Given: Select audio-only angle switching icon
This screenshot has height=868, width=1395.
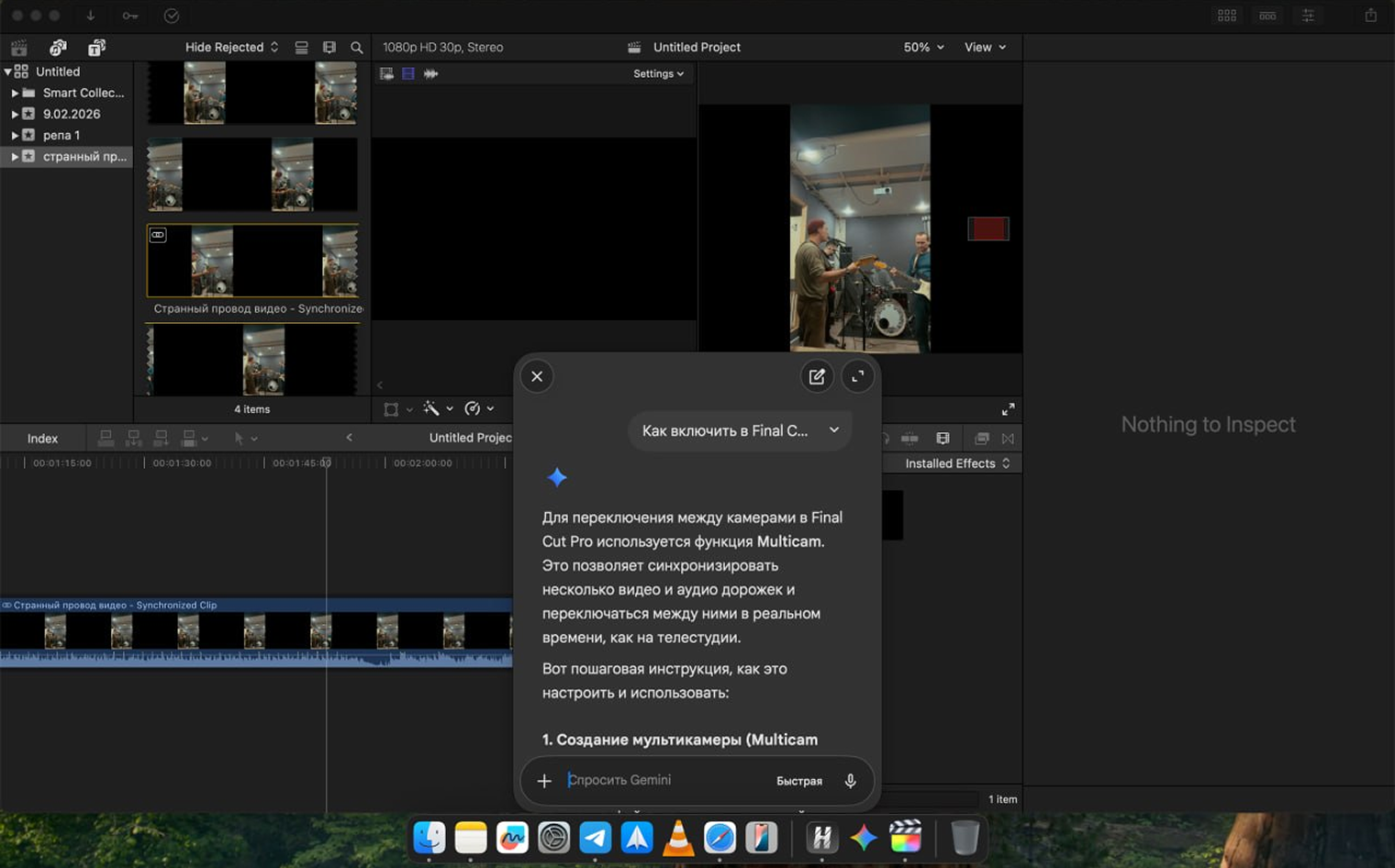Looking at the screenshot, I should point(430,73).
